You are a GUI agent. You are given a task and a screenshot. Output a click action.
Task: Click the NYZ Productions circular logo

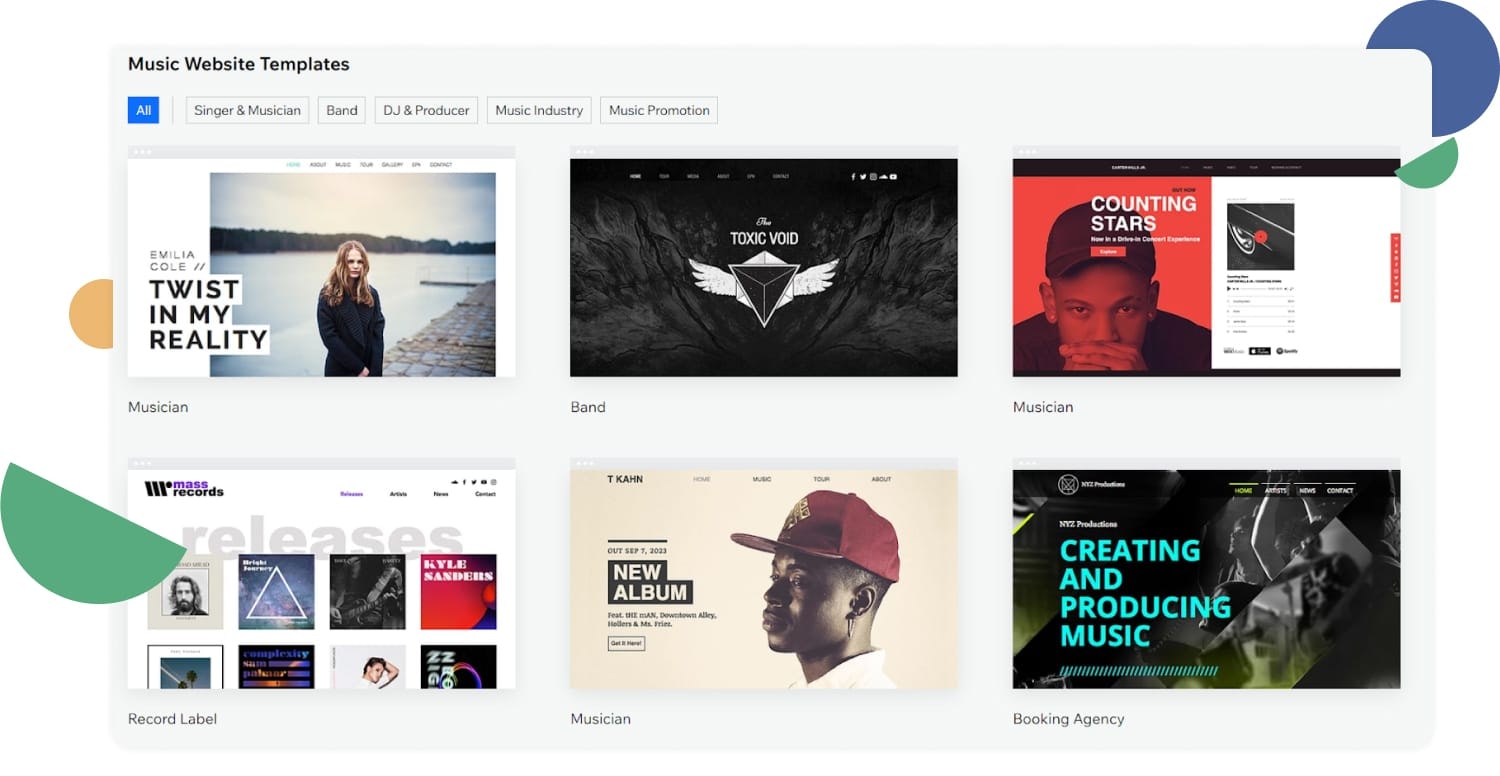click(x=1068, y=485)
